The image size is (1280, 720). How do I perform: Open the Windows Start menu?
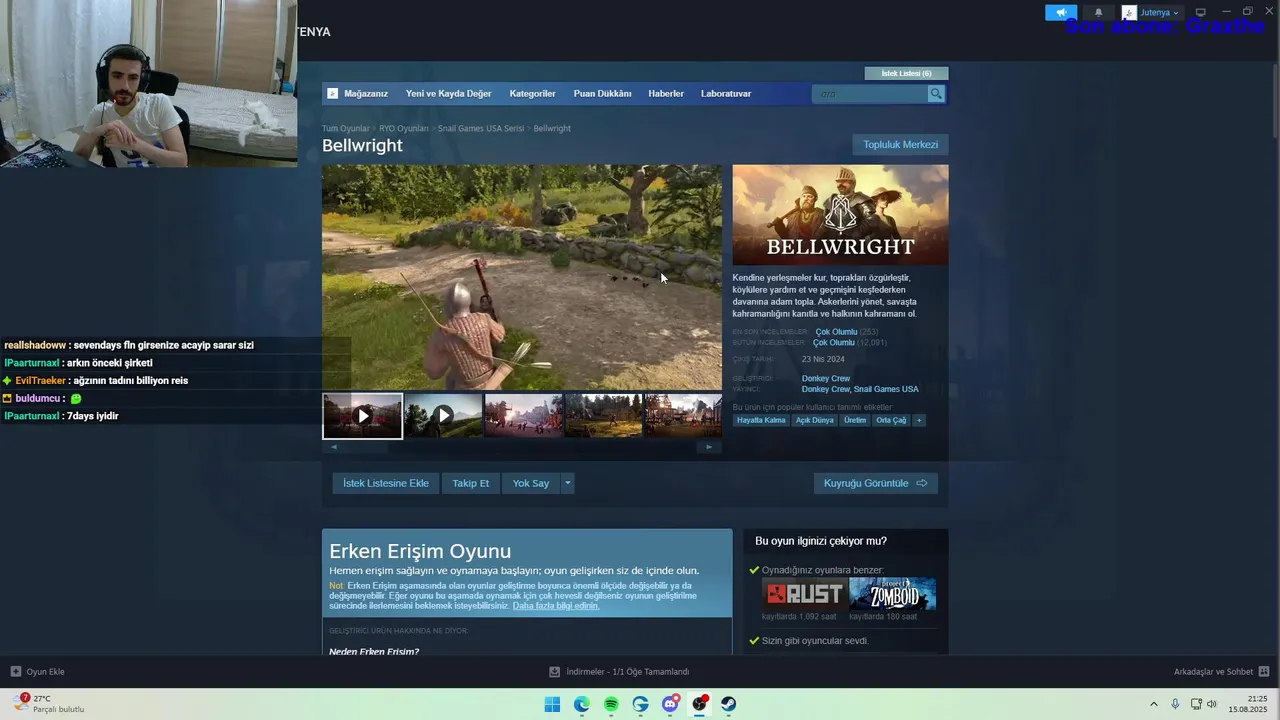tap(552, 704)
